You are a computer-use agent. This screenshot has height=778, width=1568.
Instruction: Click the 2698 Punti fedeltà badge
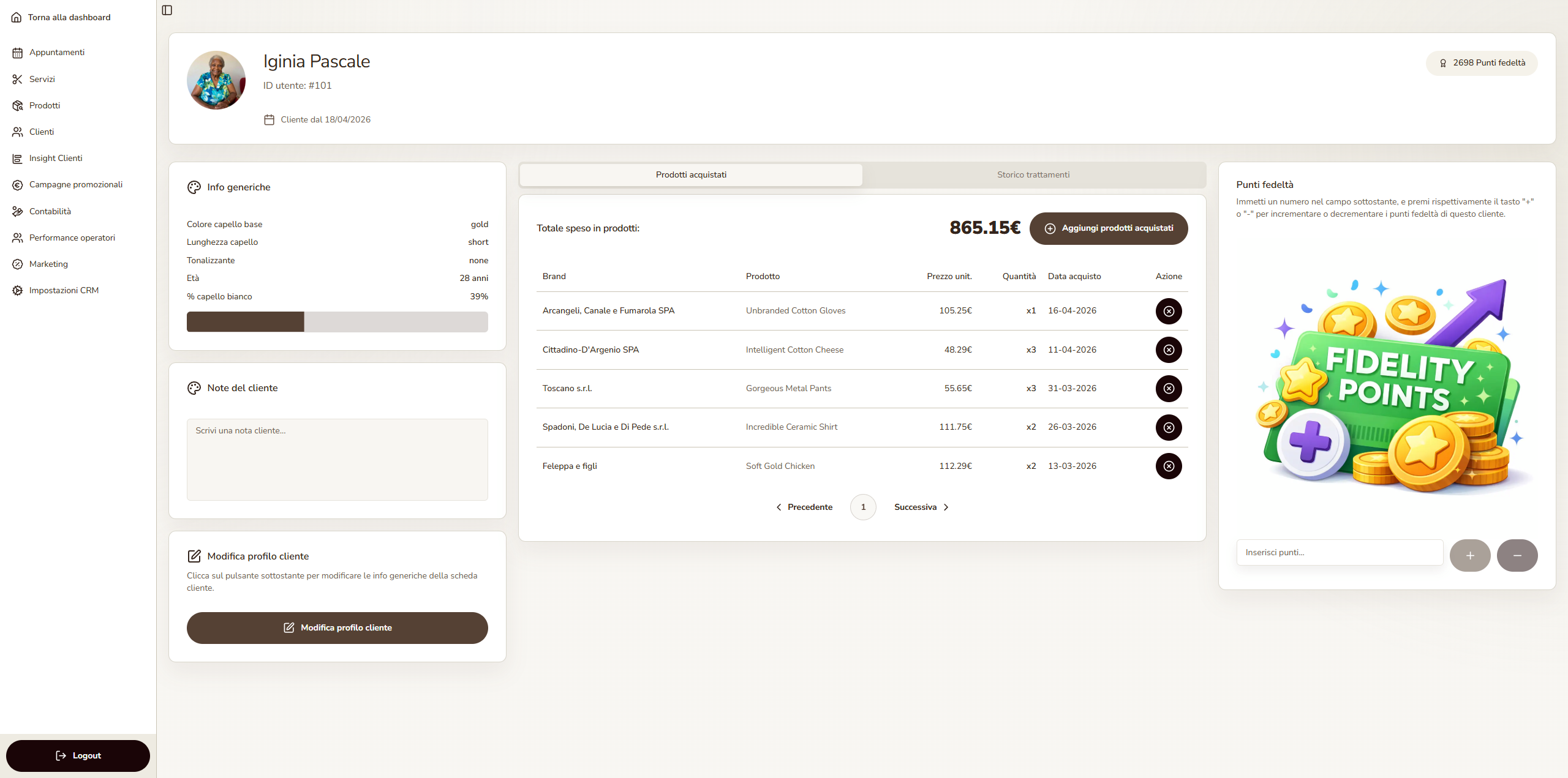tap(1482, 63)
